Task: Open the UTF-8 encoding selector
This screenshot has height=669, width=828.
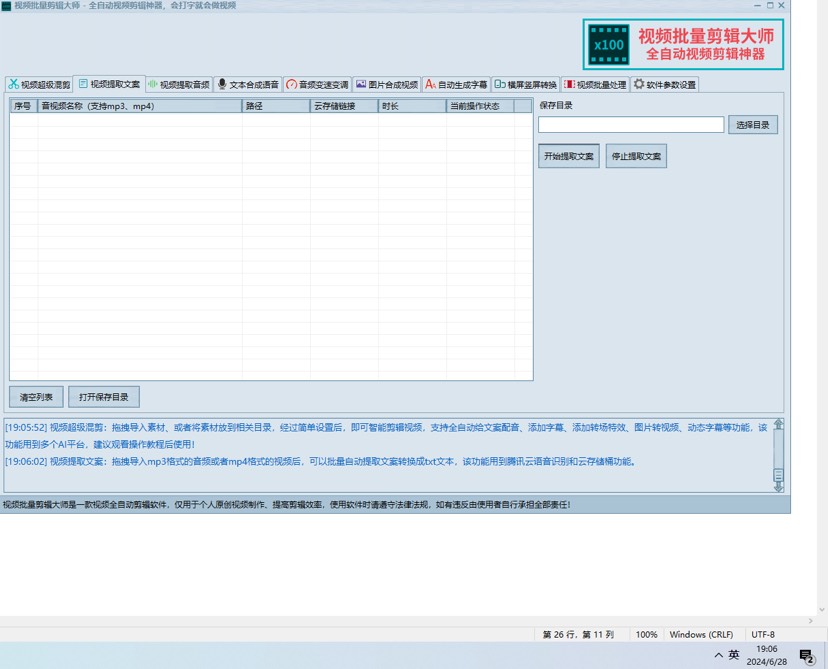Action: click(x=763, y=635)
